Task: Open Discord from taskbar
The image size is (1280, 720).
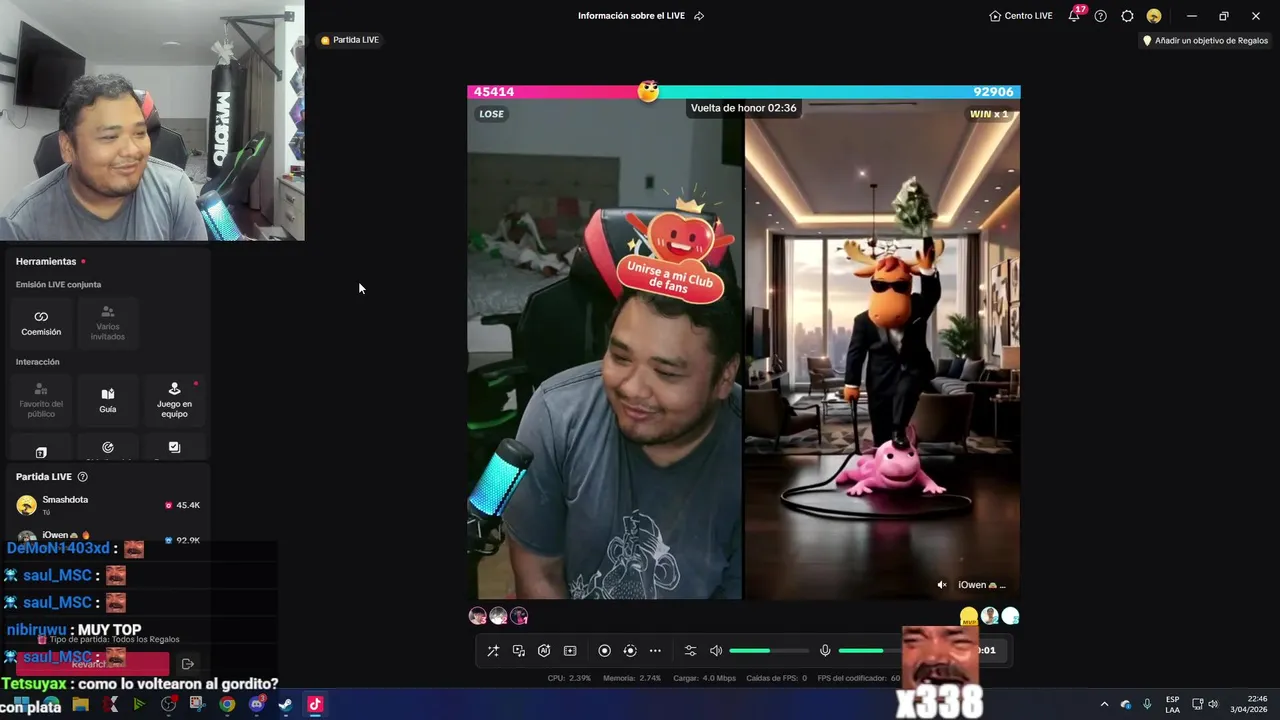Action: [x=256, y=704]
